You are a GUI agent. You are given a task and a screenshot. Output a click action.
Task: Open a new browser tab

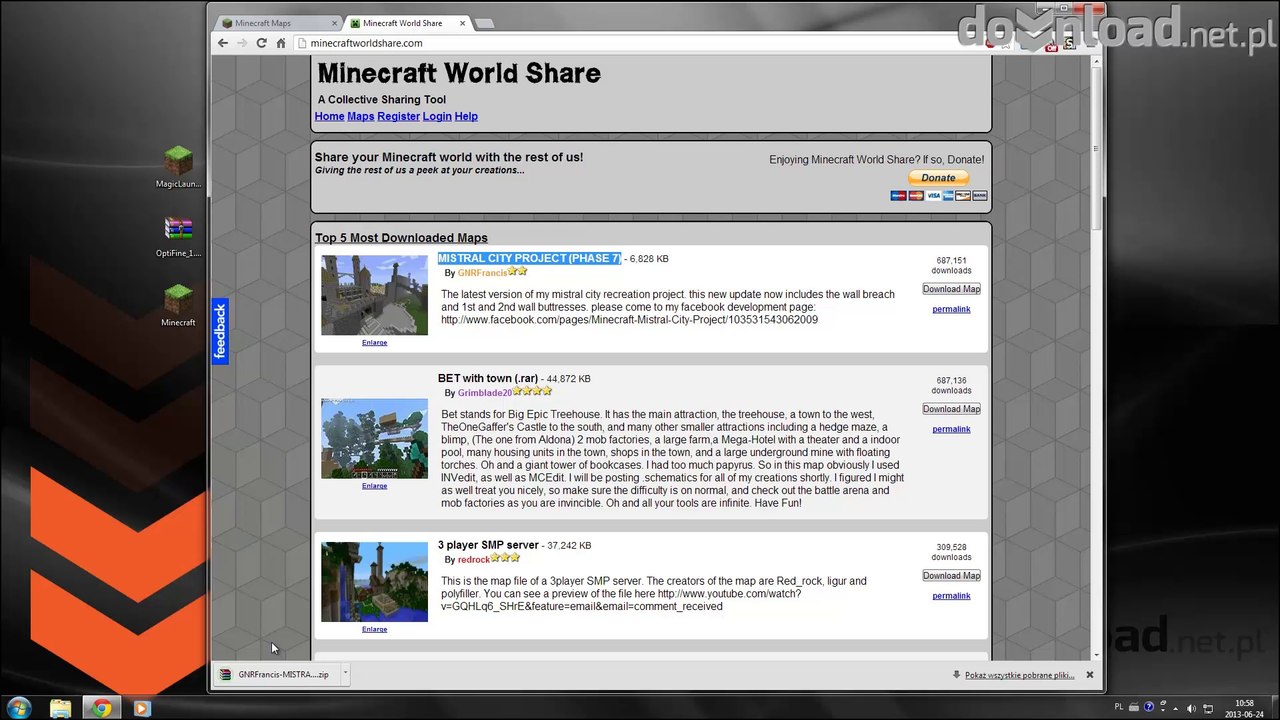tap(484, 23)
